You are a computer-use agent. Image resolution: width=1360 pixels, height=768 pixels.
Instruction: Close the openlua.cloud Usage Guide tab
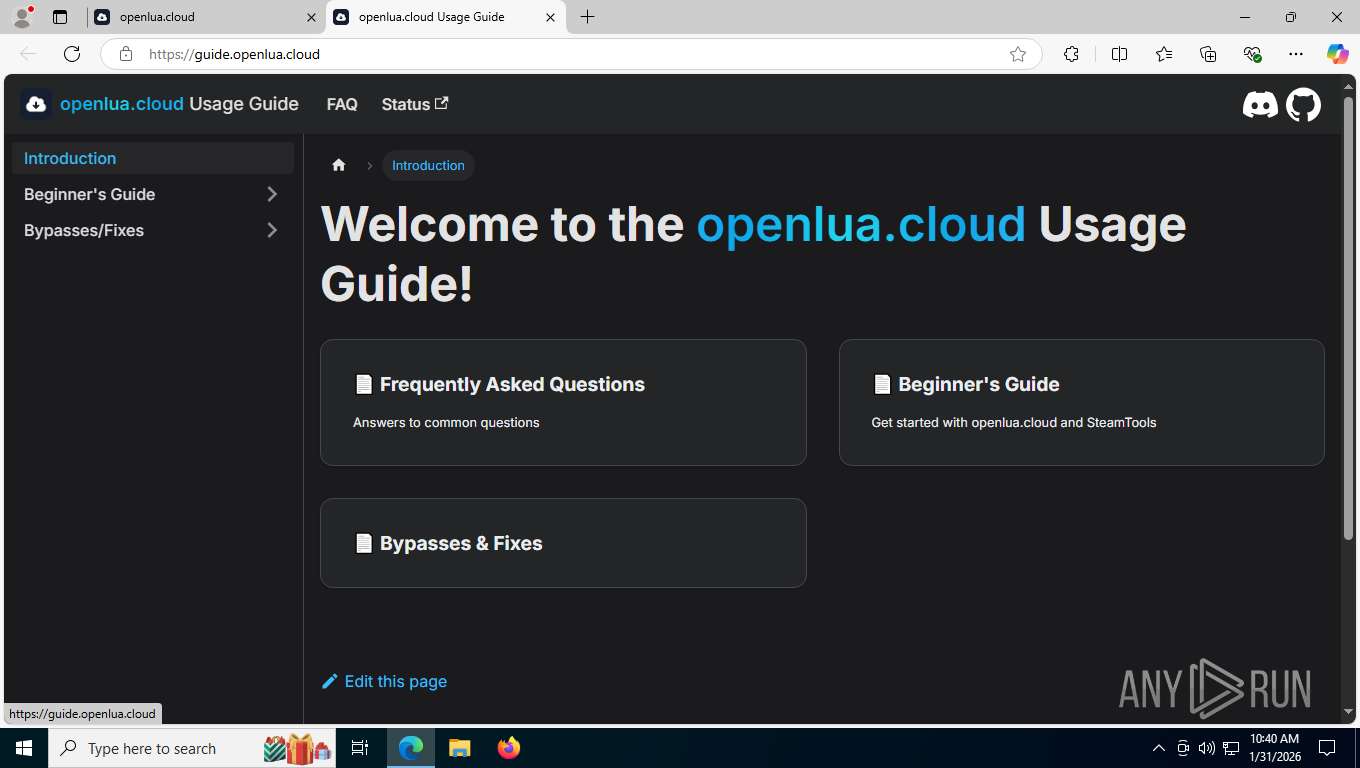(x=550, y=17)
